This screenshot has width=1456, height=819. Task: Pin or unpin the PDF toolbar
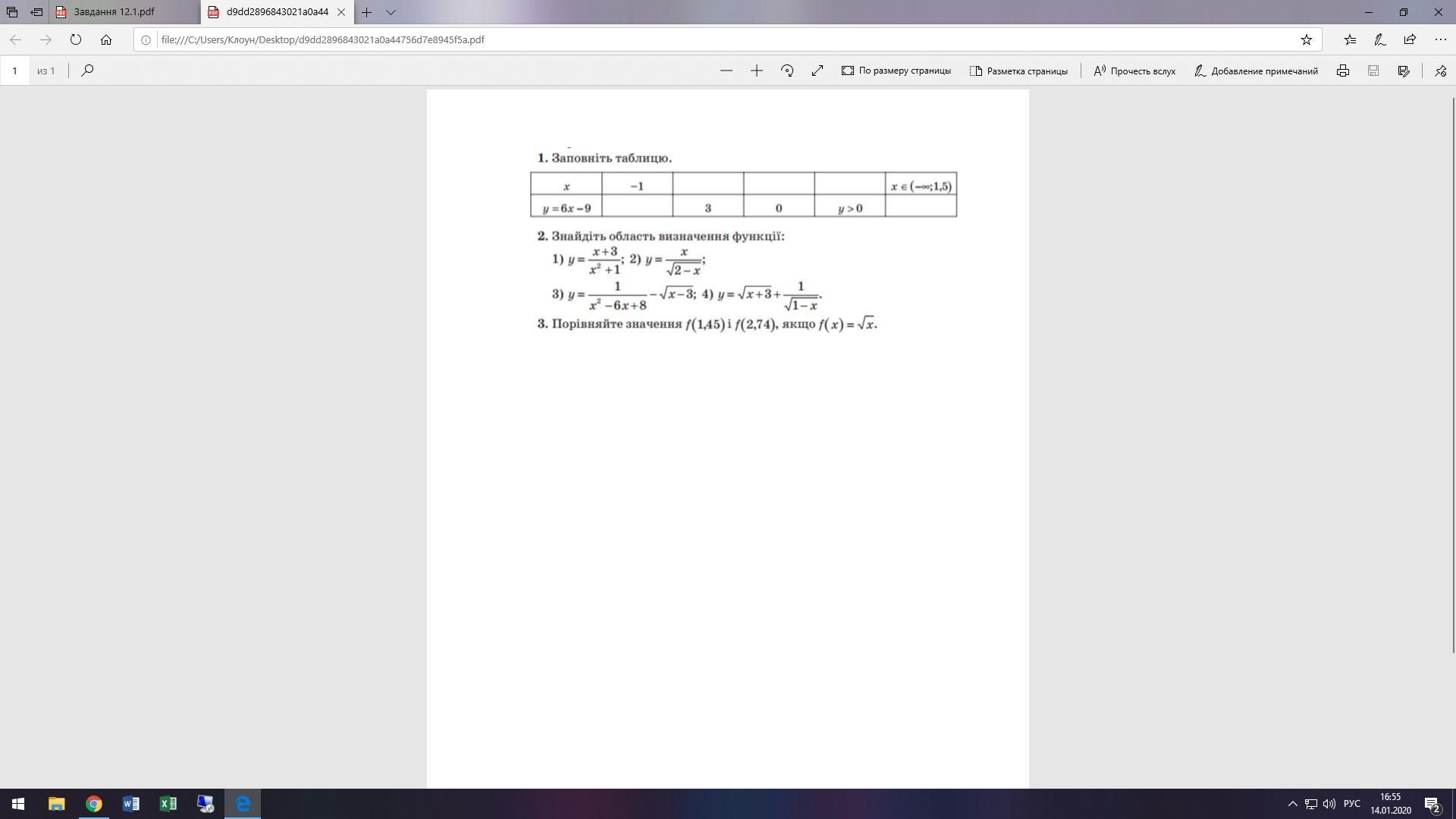[1440, 71]
